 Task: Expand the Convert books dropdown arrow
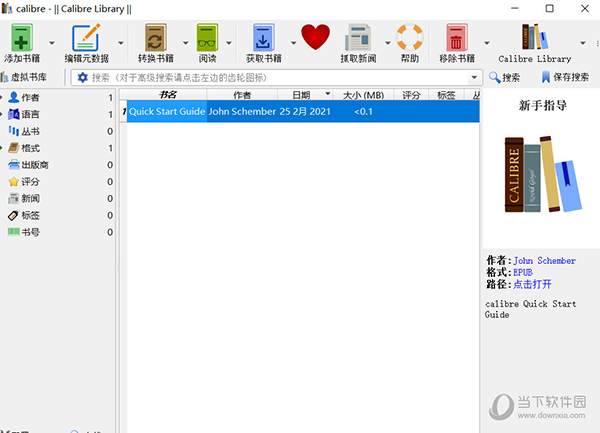(186, 43)
